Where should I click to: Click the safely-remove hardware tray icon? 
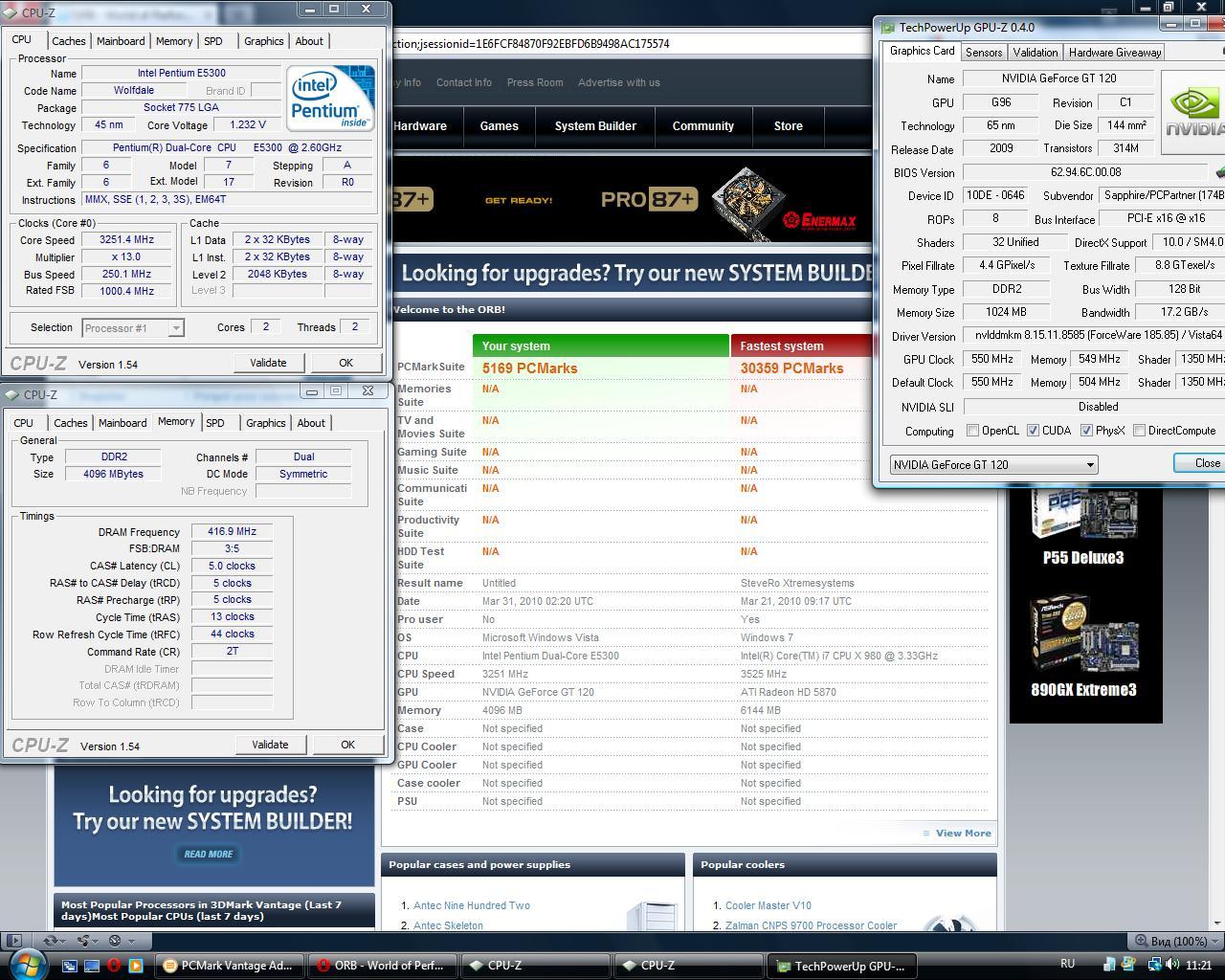pos(1109,965)
